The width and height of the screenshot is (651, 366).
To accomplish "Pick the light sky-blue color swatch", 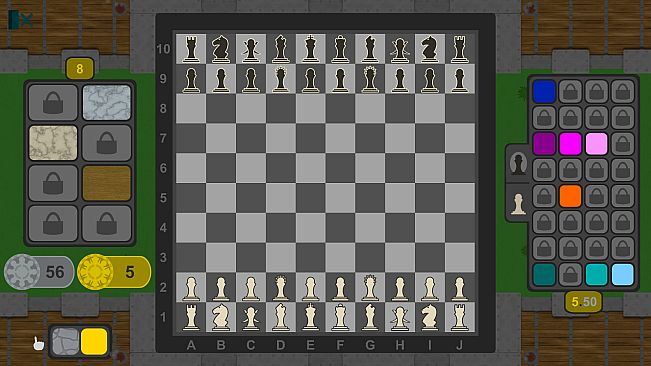I will 623,274.
